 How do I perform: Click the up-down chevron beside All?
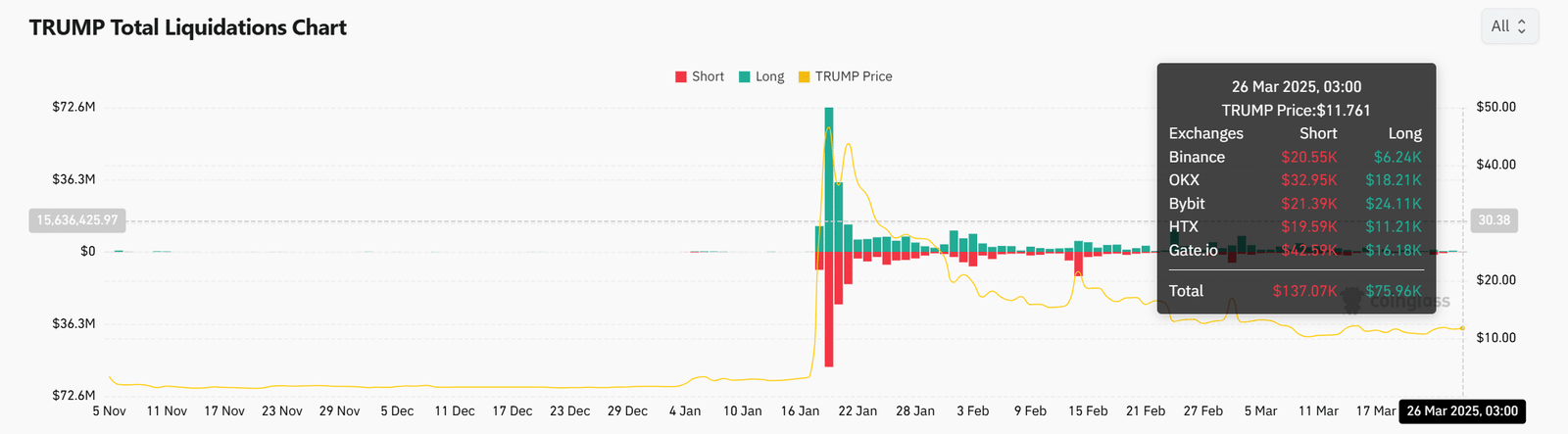pos(1522,26)
